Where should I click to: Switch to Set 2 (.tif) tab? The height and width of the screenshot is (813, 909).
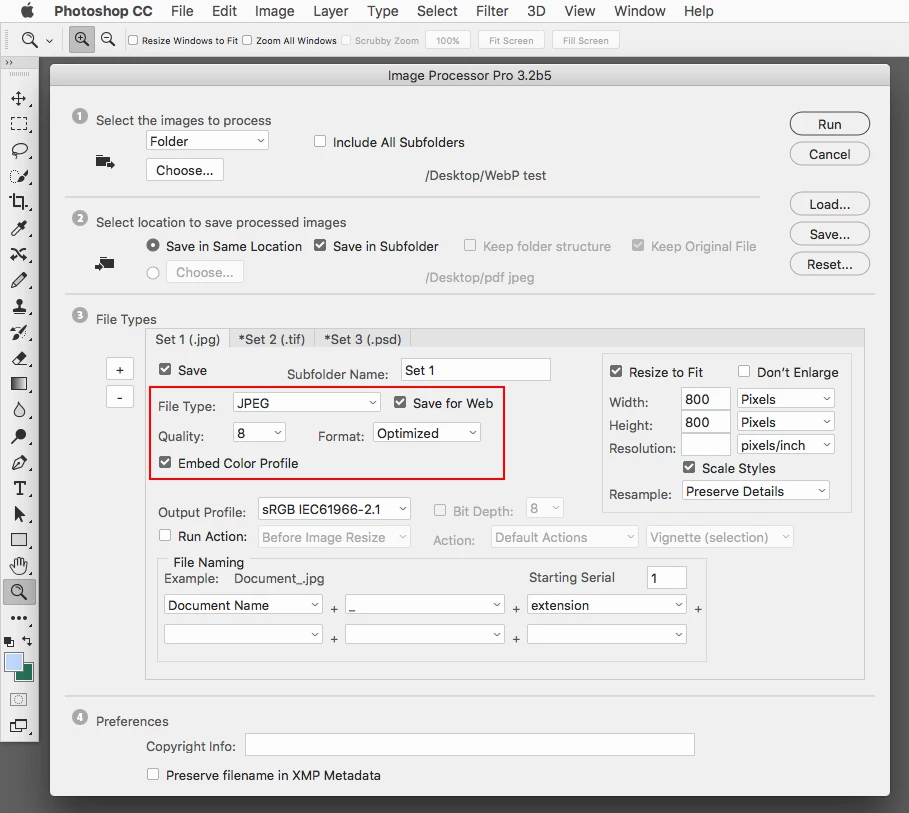[x=272, y=339]
